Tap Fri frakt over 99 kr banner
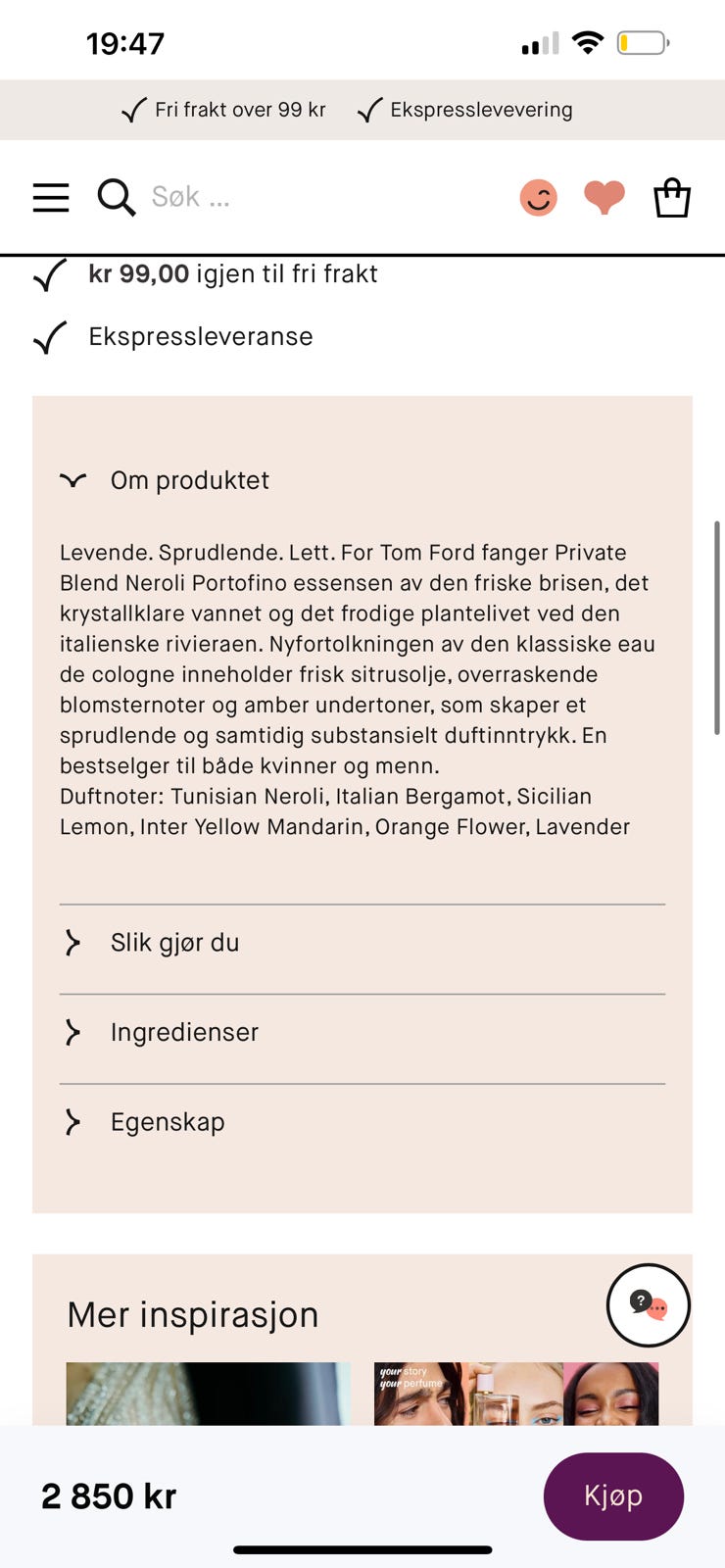Viewport: 725px width, 1568px height. (x=224, y=110)
